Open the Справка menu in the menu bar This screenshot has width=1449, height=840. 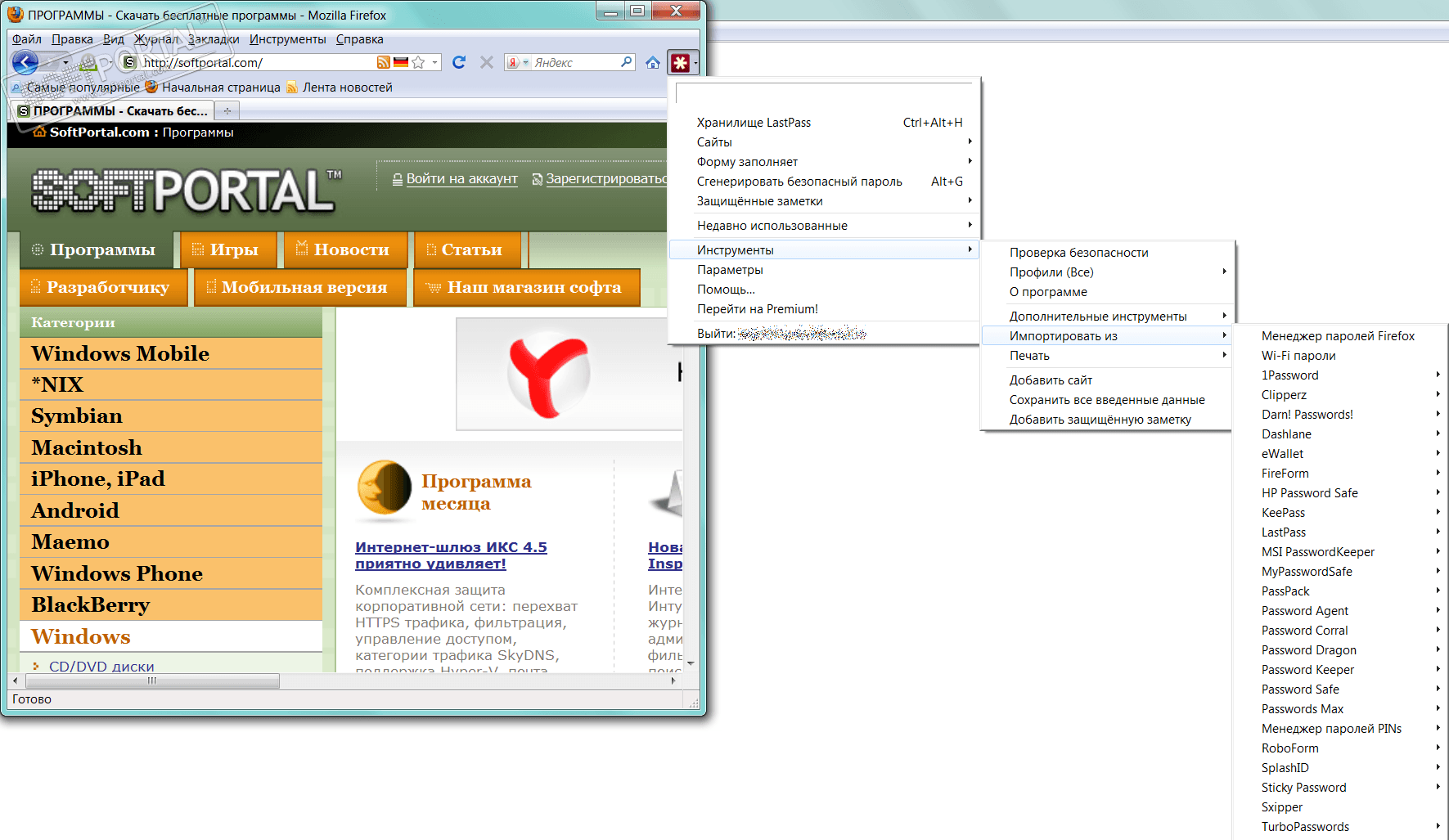pyautogui.click(x=359, y=39)
